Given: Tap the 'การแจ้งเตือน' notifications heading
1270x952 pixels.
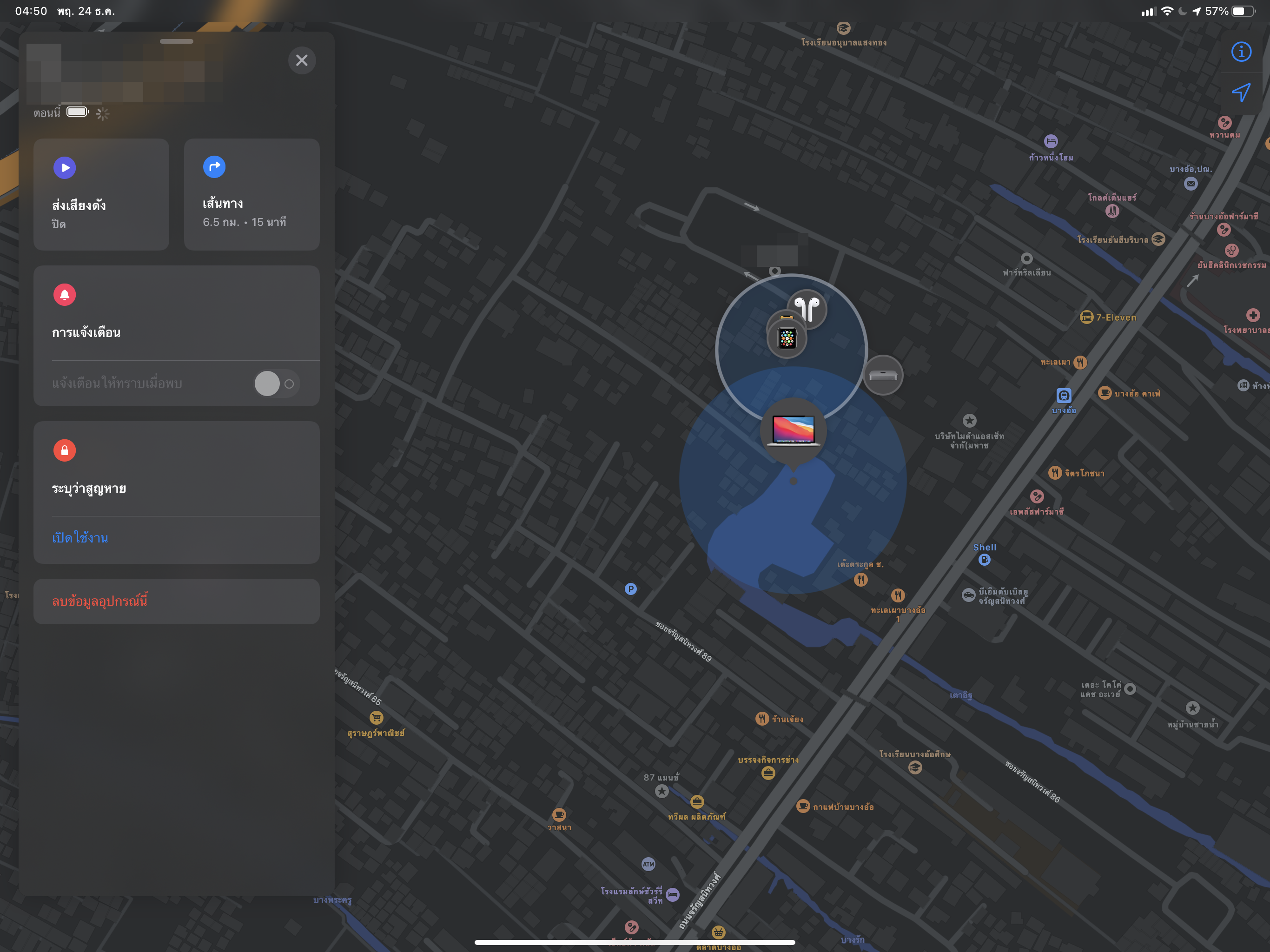Looking at the screenshot, I should click(86, 332).
